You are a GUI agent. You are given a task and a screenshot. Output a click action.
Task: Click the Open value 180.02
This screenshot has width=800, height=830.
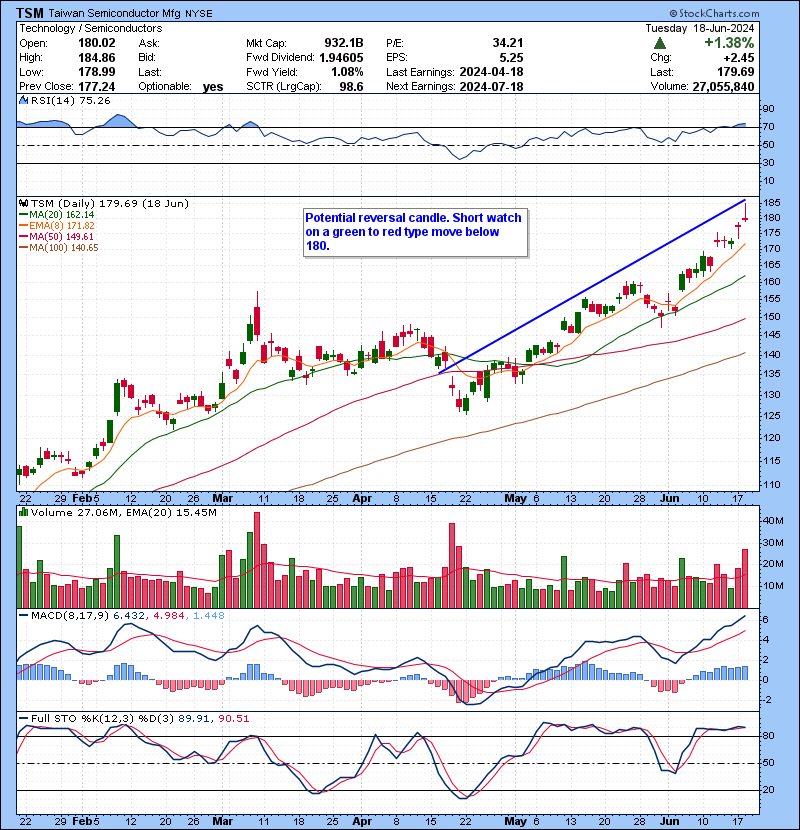point(97,43)
